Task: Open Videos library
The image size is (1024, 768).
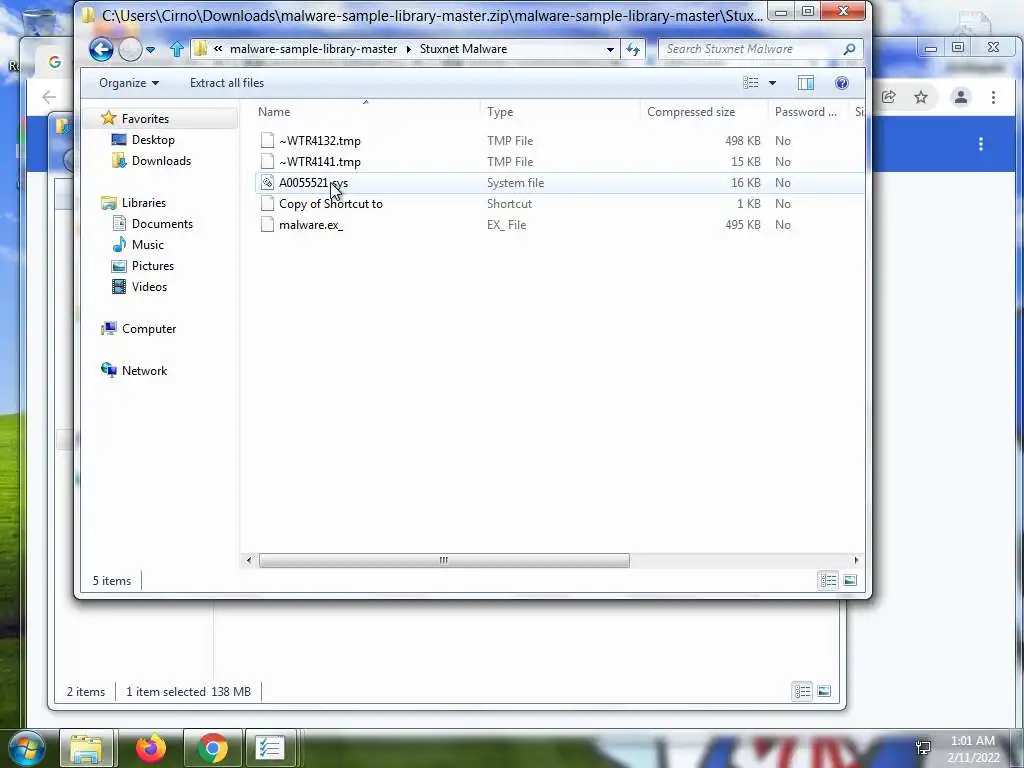Action: click(149, 287)
